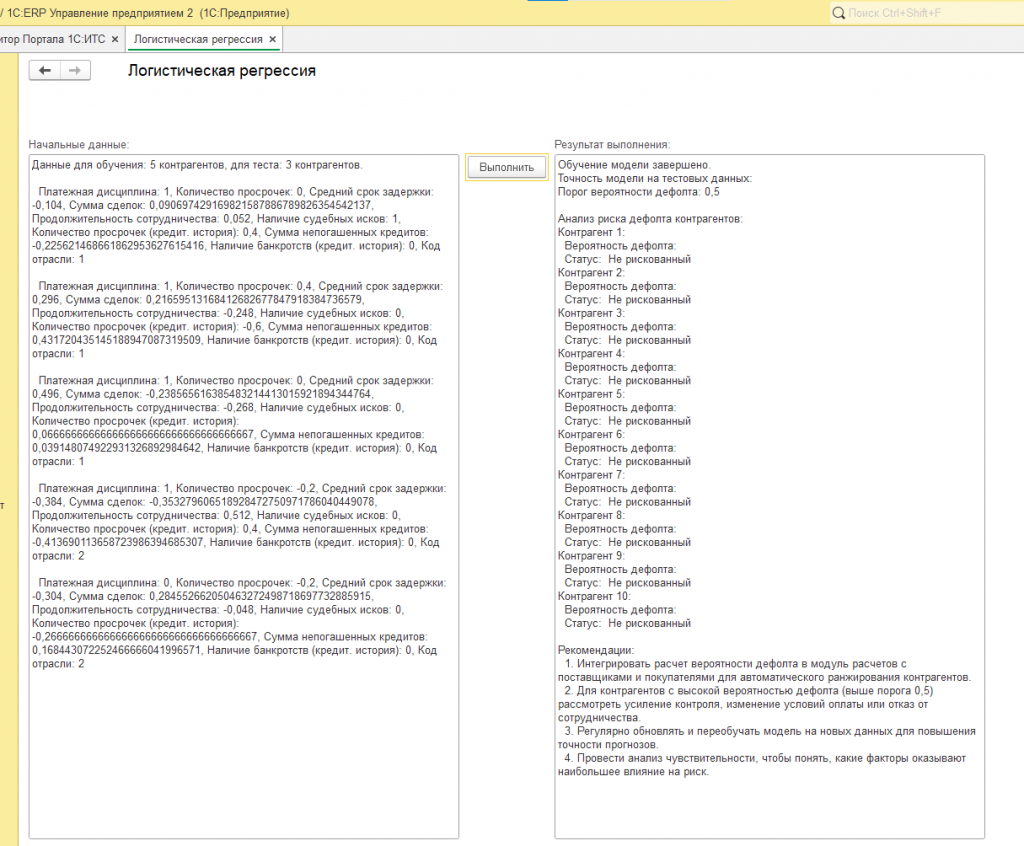Click the Выполнить button
Screen dimensions: 1024x846
click(x=507, y=167)
